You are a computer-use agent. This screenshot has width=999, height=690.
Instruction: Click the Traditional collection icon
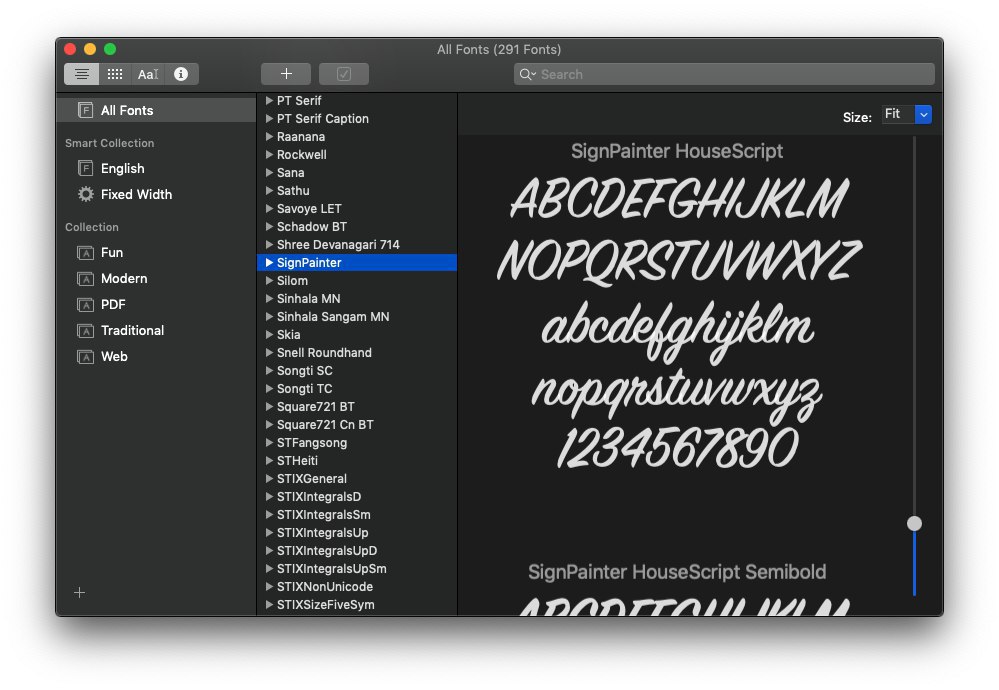point(85,331)
